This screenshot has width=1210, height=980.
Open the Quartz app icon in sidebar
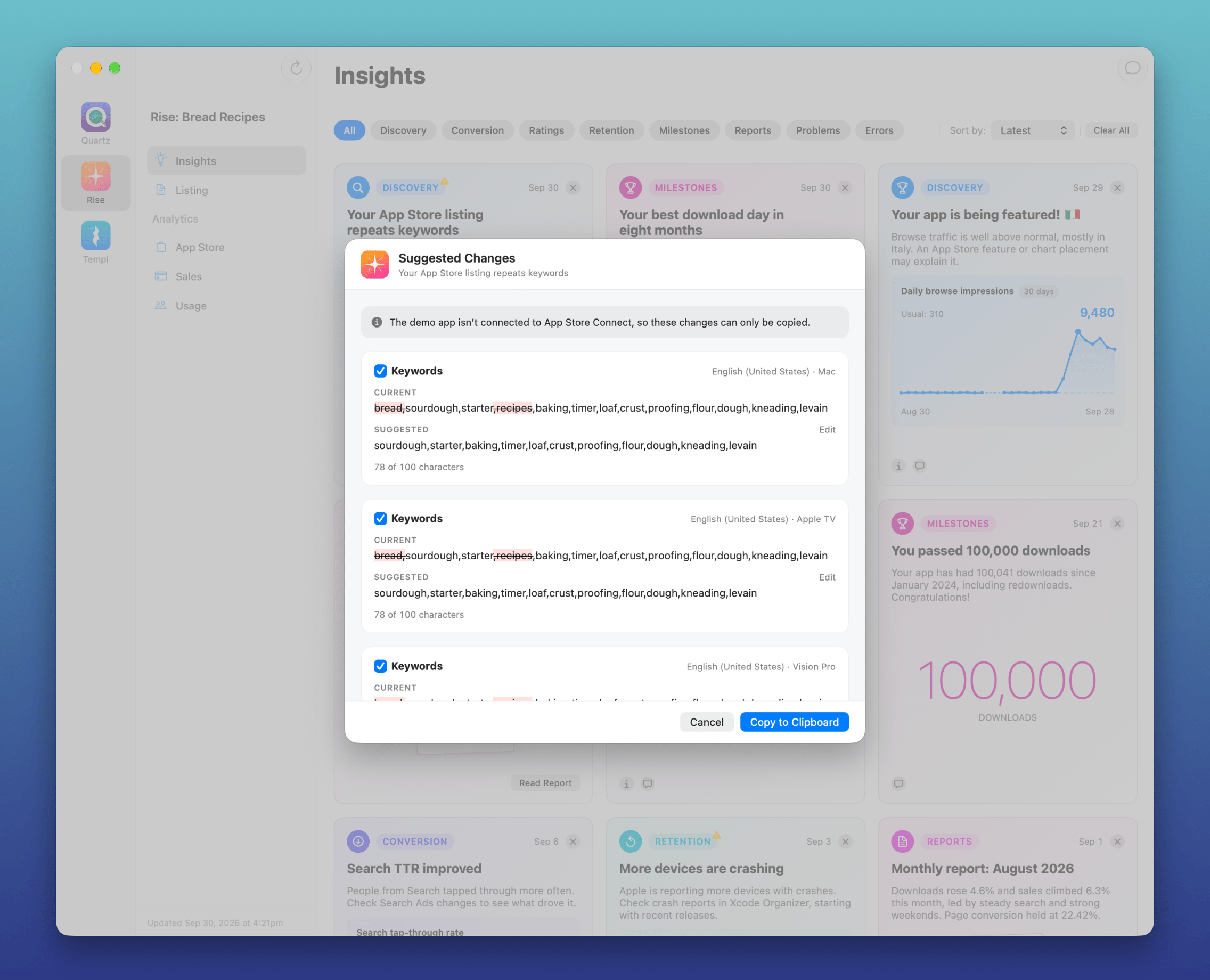click(95, 117)
